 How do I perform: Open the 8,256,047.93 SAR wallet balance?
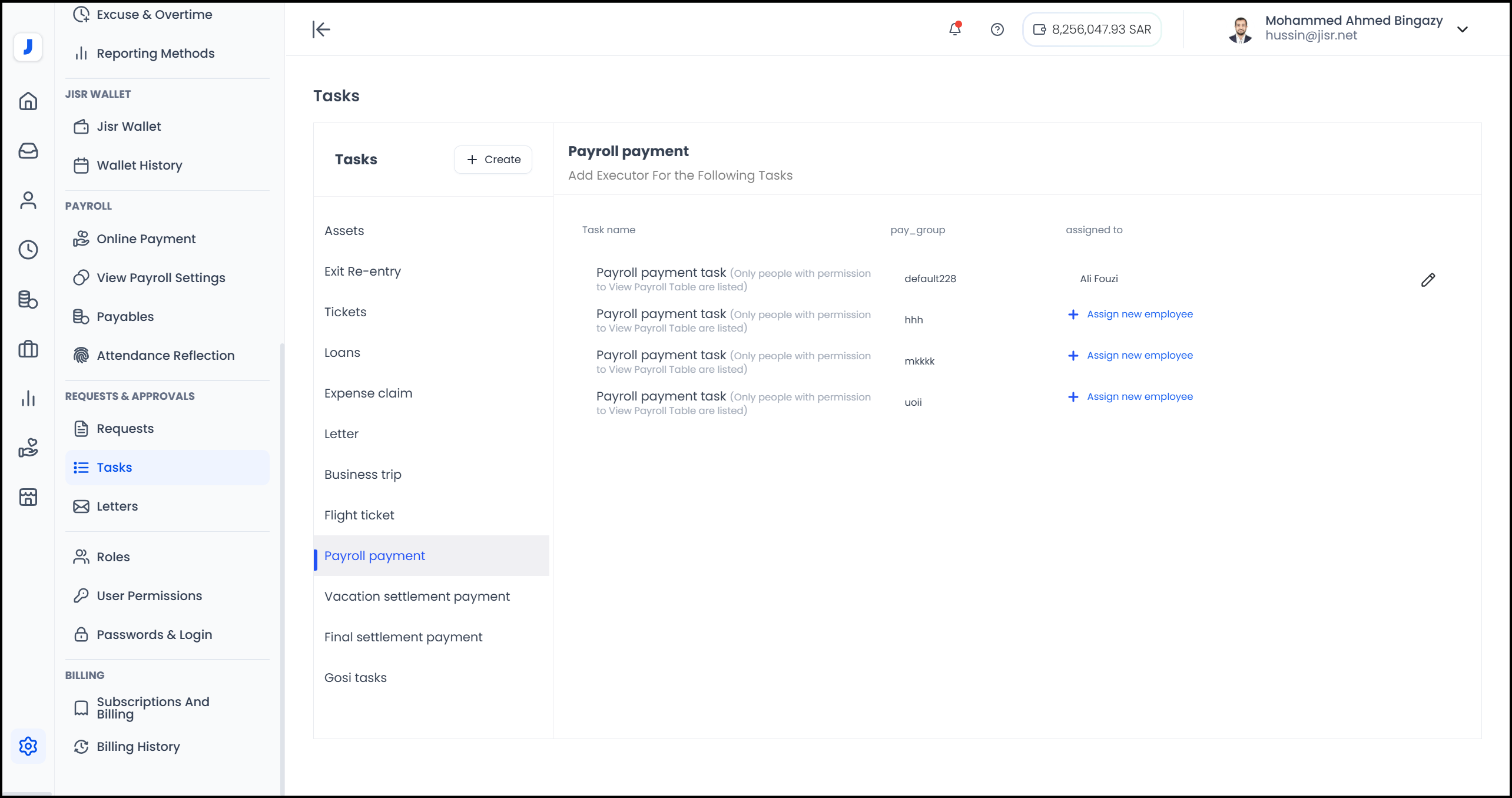1091,29
